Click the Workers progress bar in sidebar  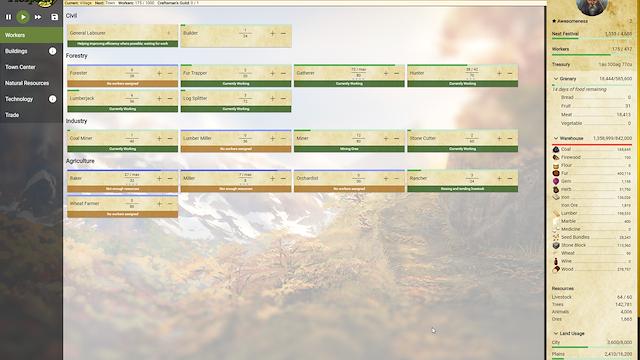(592, 54)
